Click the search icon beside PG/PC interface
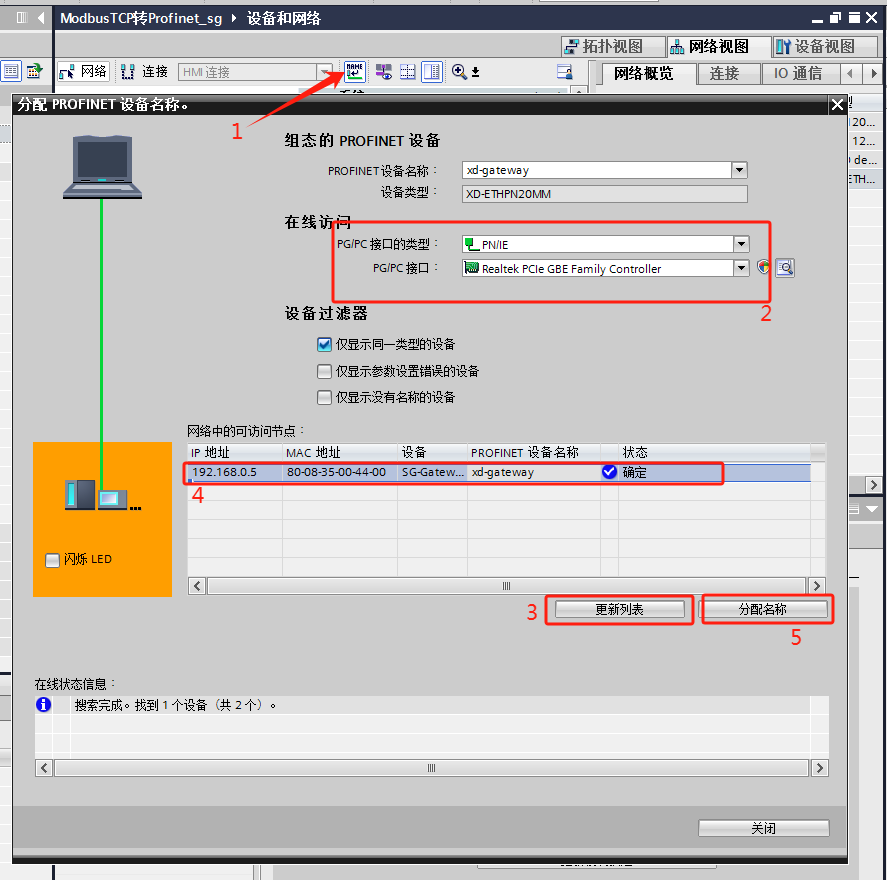 coord(785,268)
